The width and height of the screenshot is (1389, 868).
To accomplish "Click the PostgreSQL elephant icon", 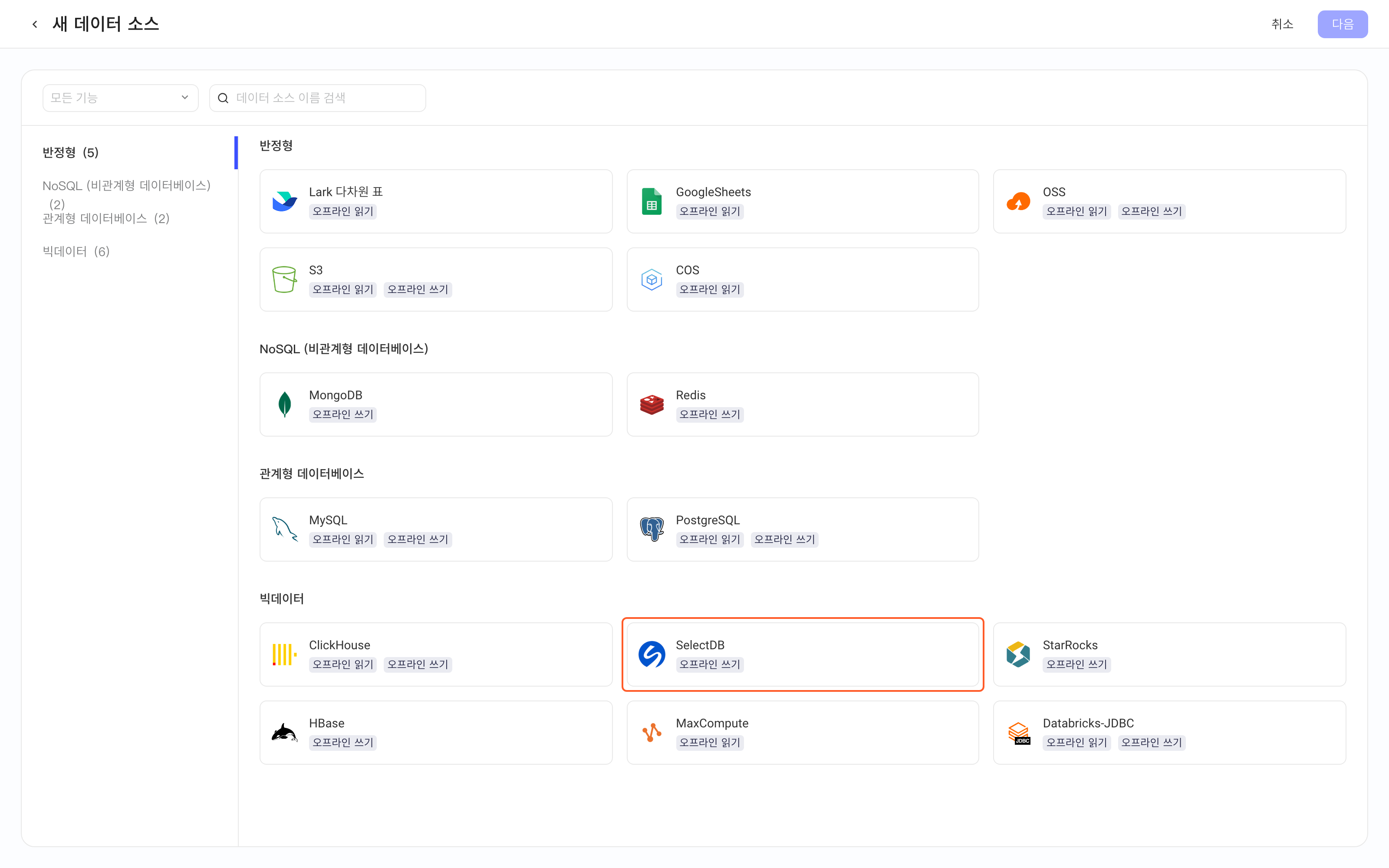I will click(652, 529).
